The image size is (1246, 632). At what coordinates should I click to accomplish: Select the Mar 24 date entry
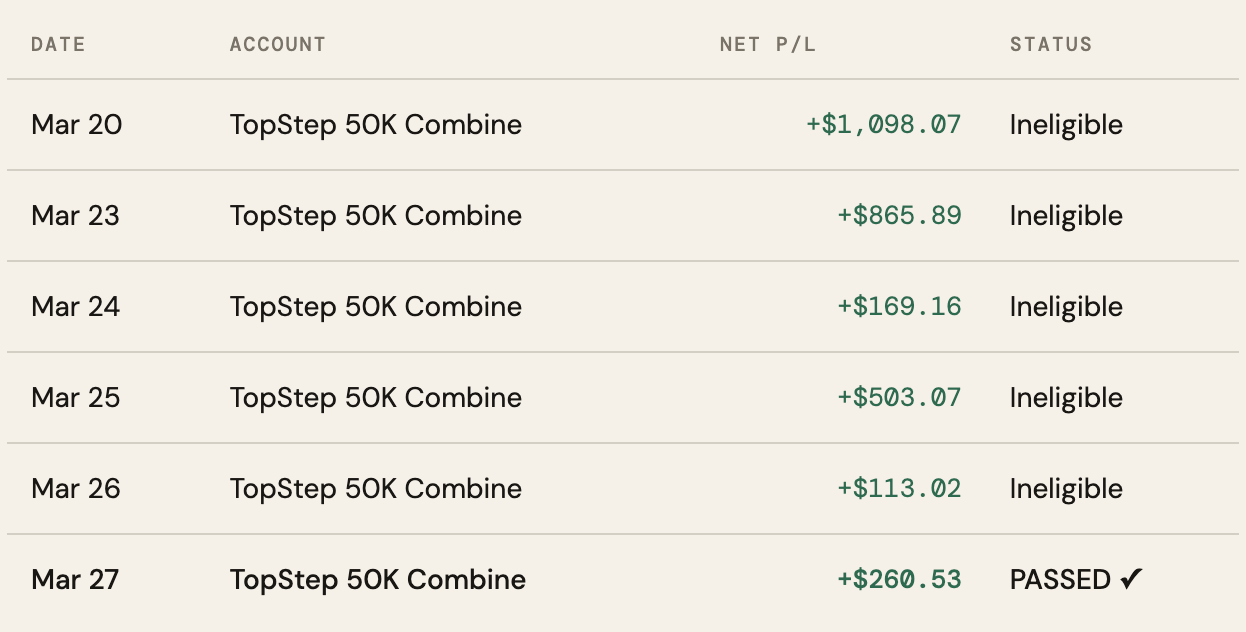point(76,307)
